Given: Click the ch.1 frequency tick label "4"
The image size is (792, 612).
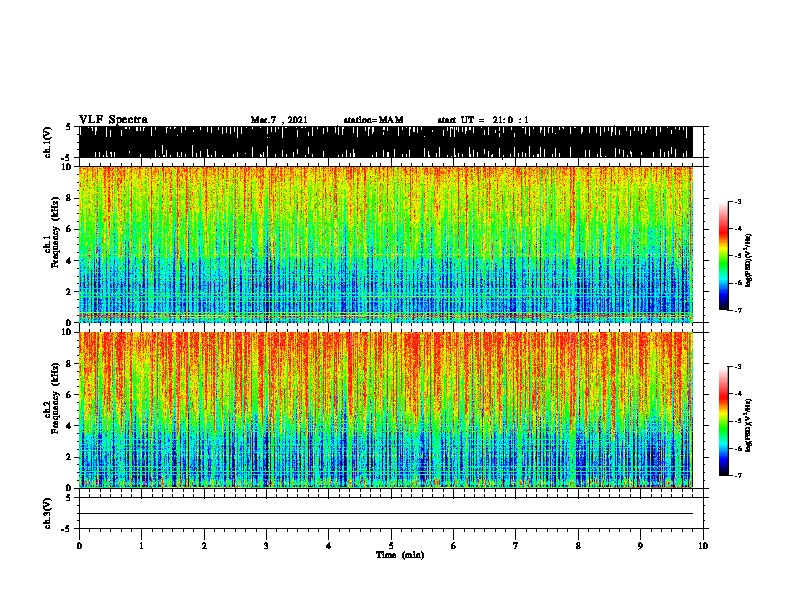Looking at the screenshot, I should pos(70,261).
